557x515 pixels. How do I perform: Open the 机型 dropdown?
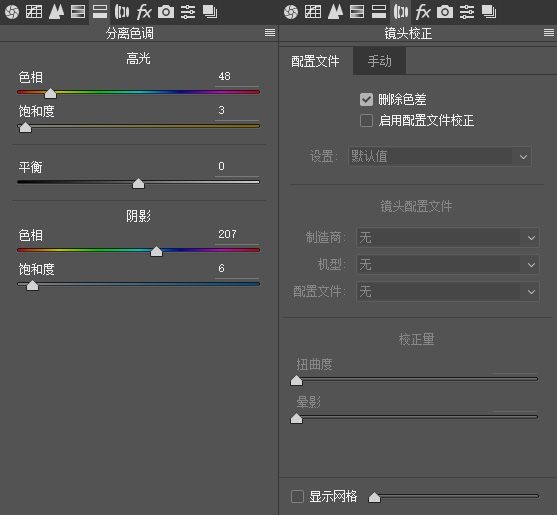448,265
